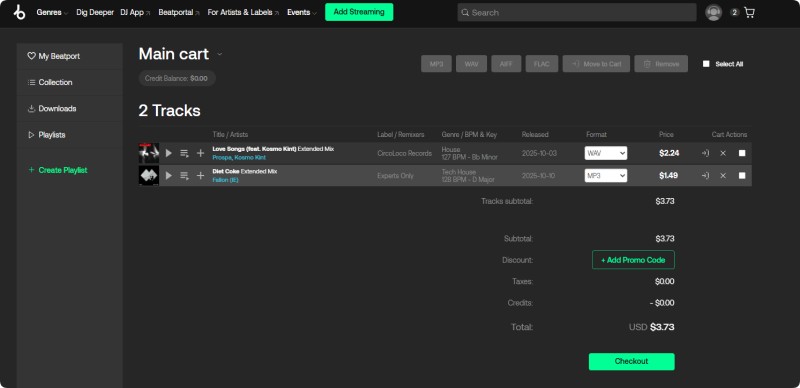This screenshot has height=388, width=800.
Task: Click the FLAC bulk format button
Action: 542,64
